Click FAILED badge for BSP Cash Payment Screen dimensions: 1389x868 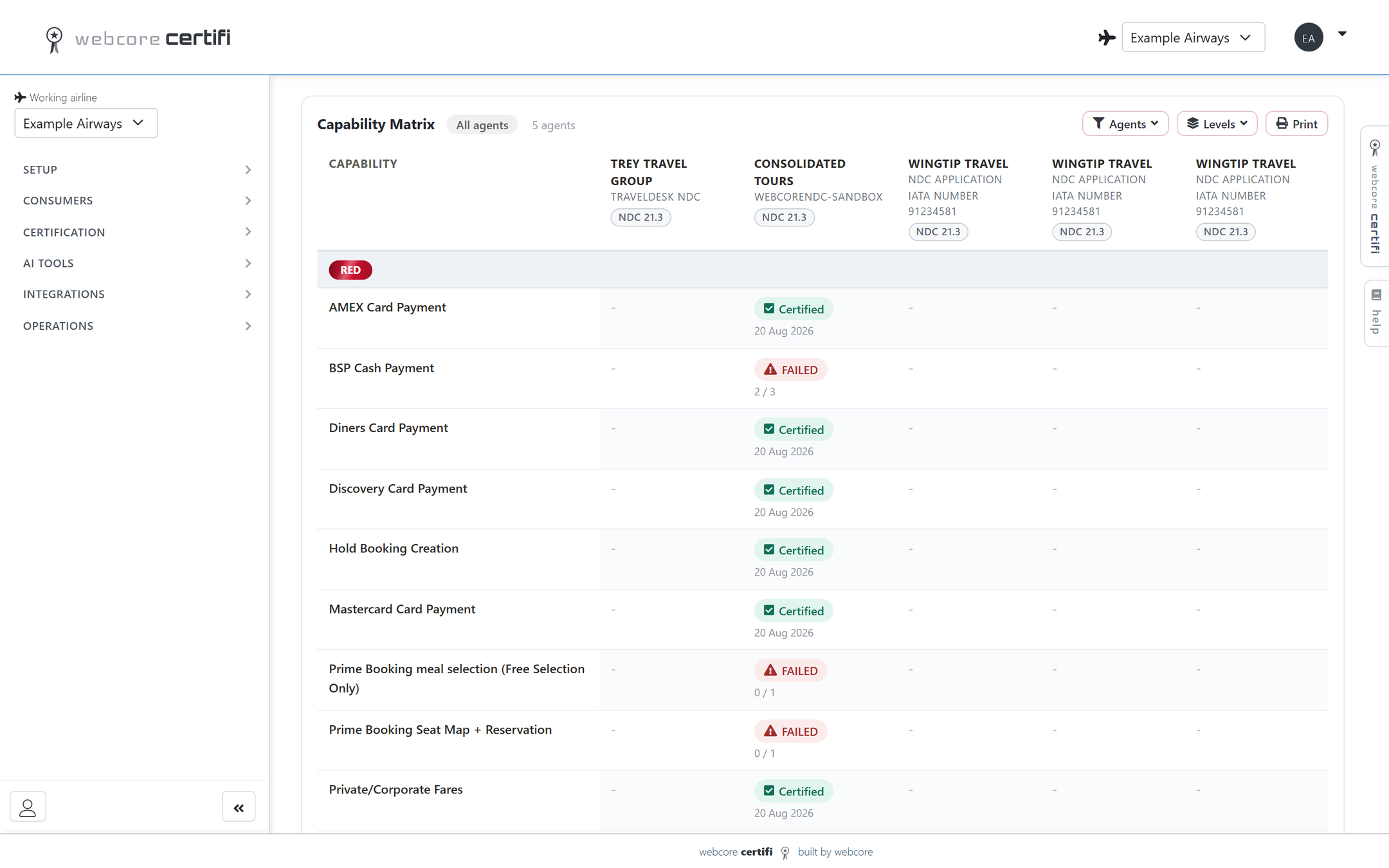tap(790, 370)
